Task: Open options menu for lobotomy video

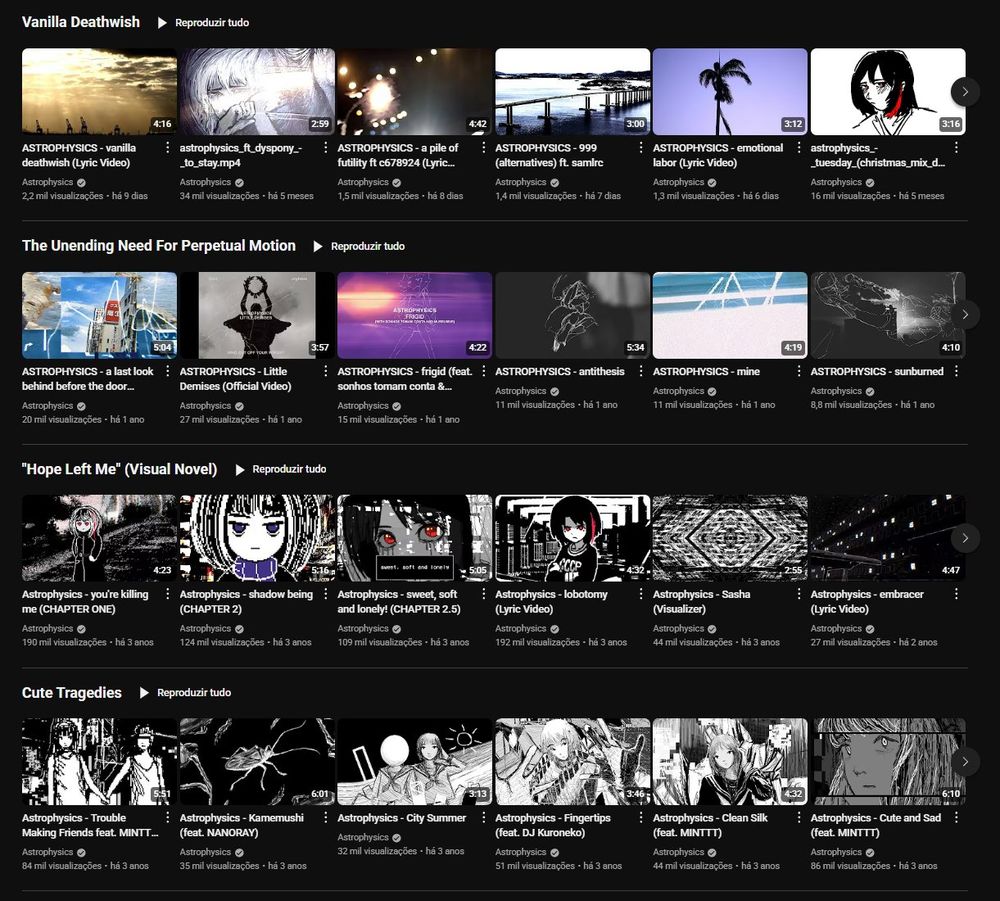Action: [x=641, y=594]
